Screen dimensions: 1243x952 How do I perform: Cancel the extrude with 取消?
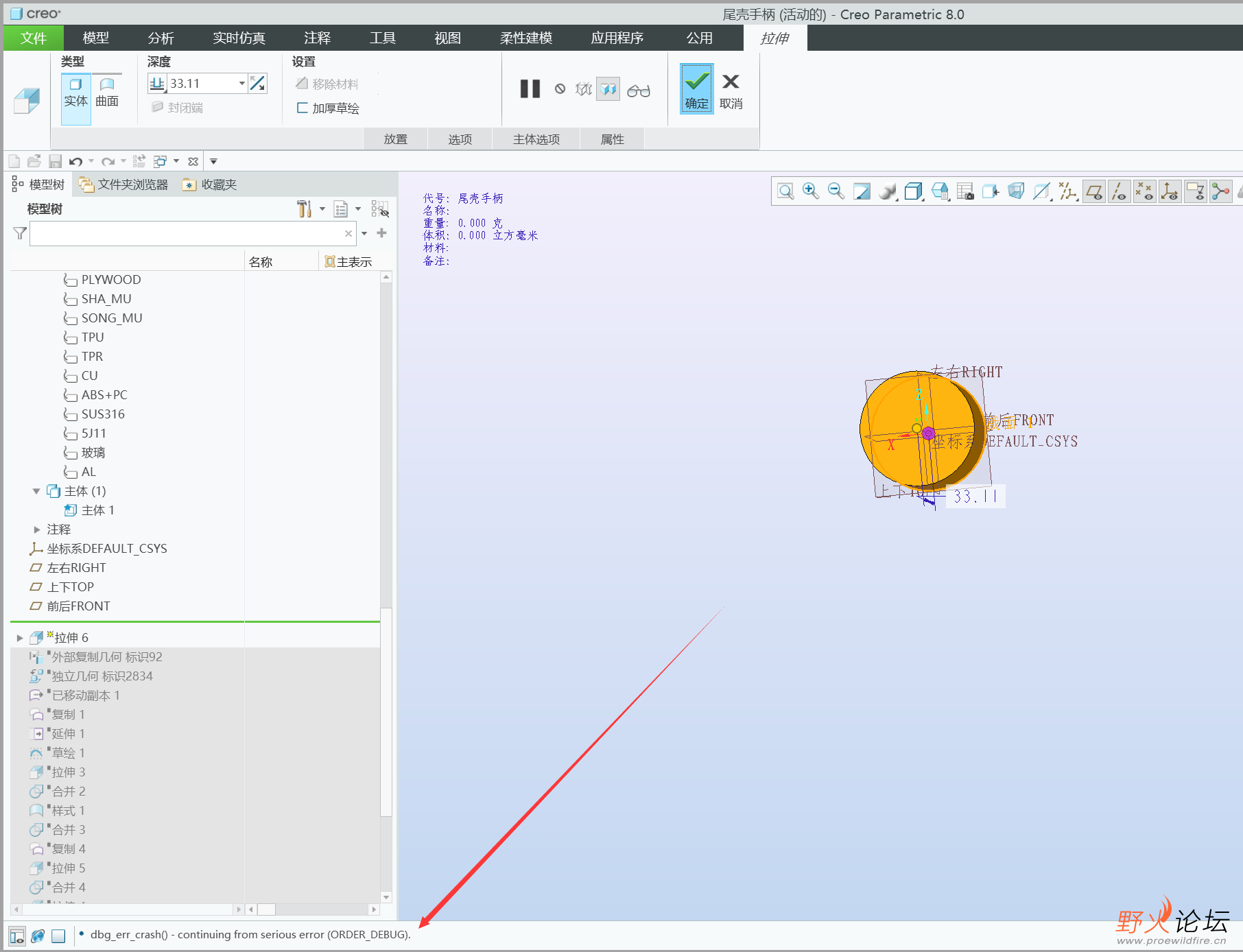[x=731, y=92]
